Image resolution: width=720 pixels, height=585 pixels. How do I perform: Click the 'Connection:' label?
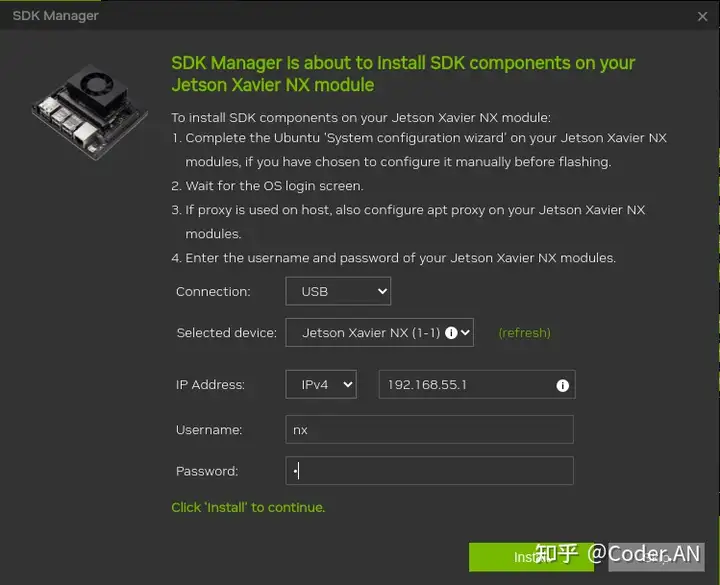click(213, 292)
